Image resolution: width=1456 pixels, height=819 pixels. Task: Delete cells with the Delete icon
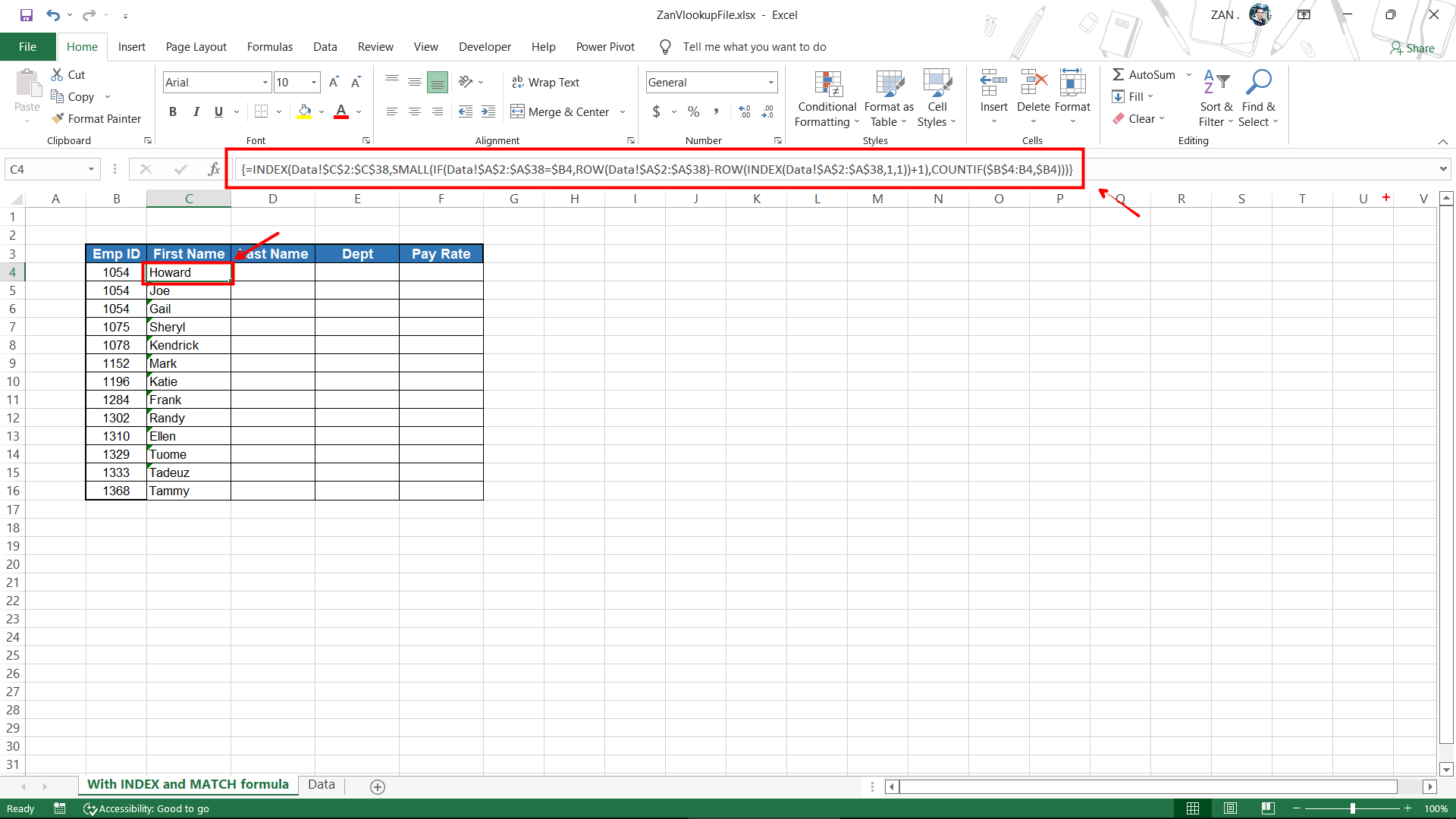pos(1033,97)
